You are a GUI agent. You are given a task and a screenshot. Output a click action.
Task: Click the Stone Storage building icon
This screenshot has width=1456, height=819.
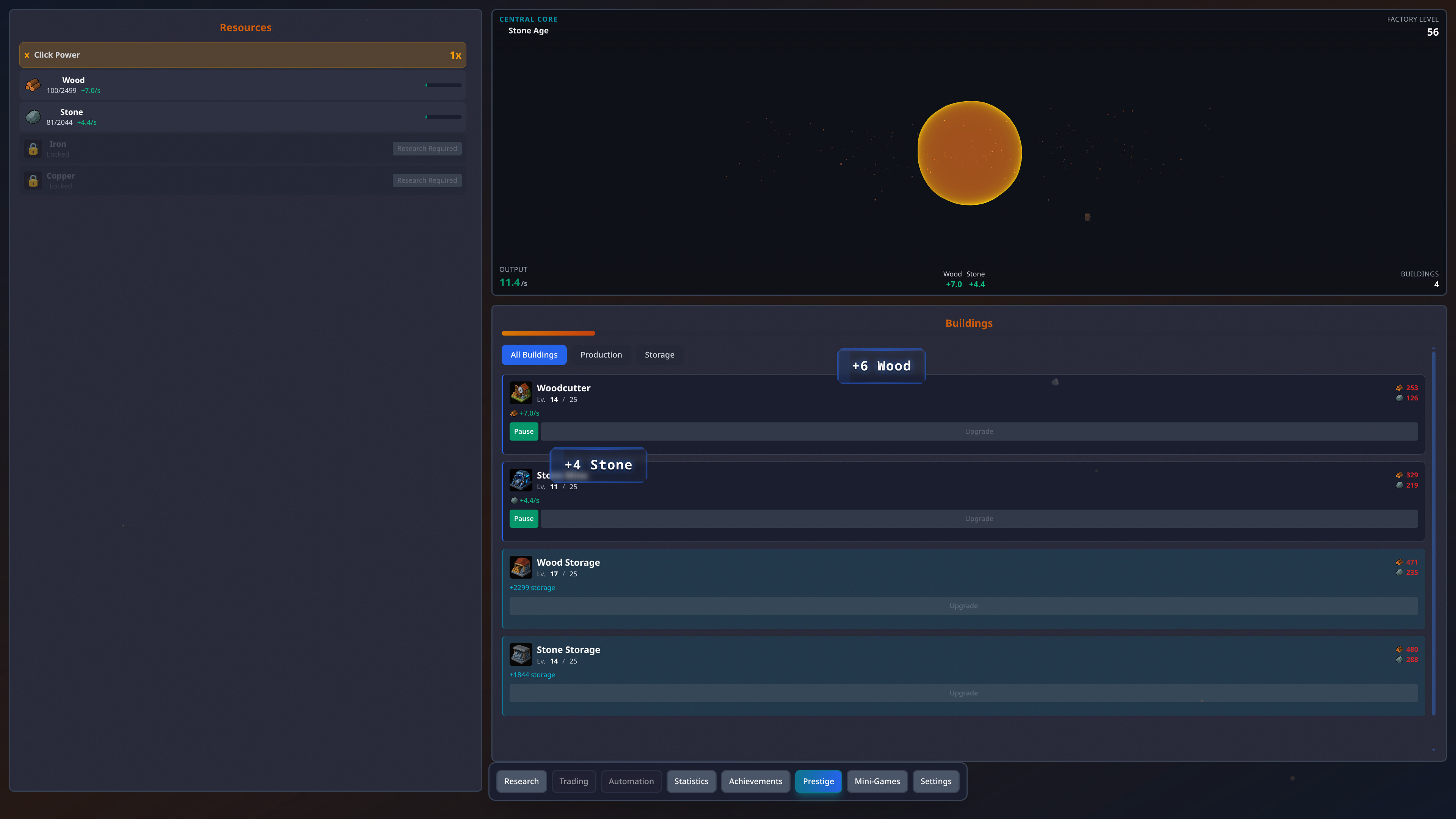[x=521, y=654]
